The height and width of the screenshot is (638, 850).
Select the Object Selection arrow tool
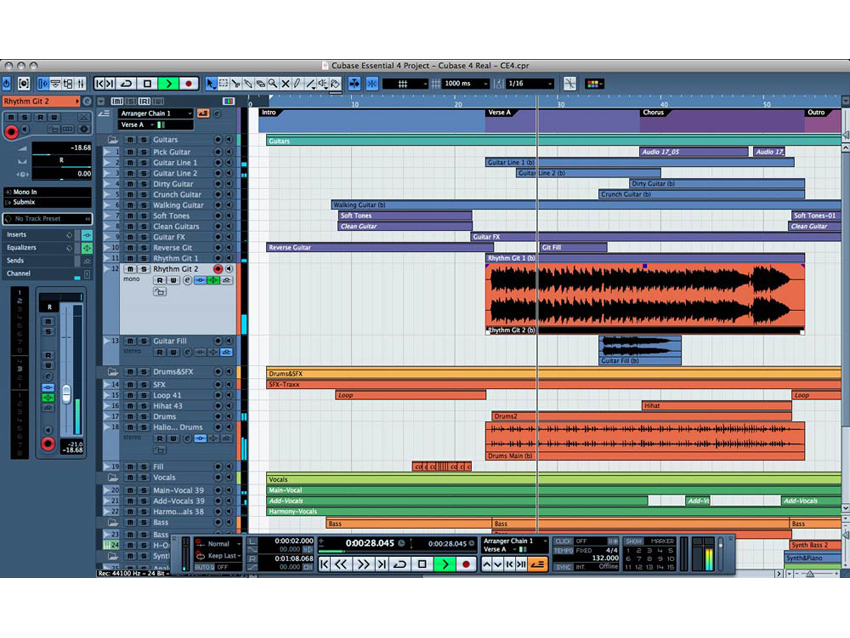pos(211,83)
